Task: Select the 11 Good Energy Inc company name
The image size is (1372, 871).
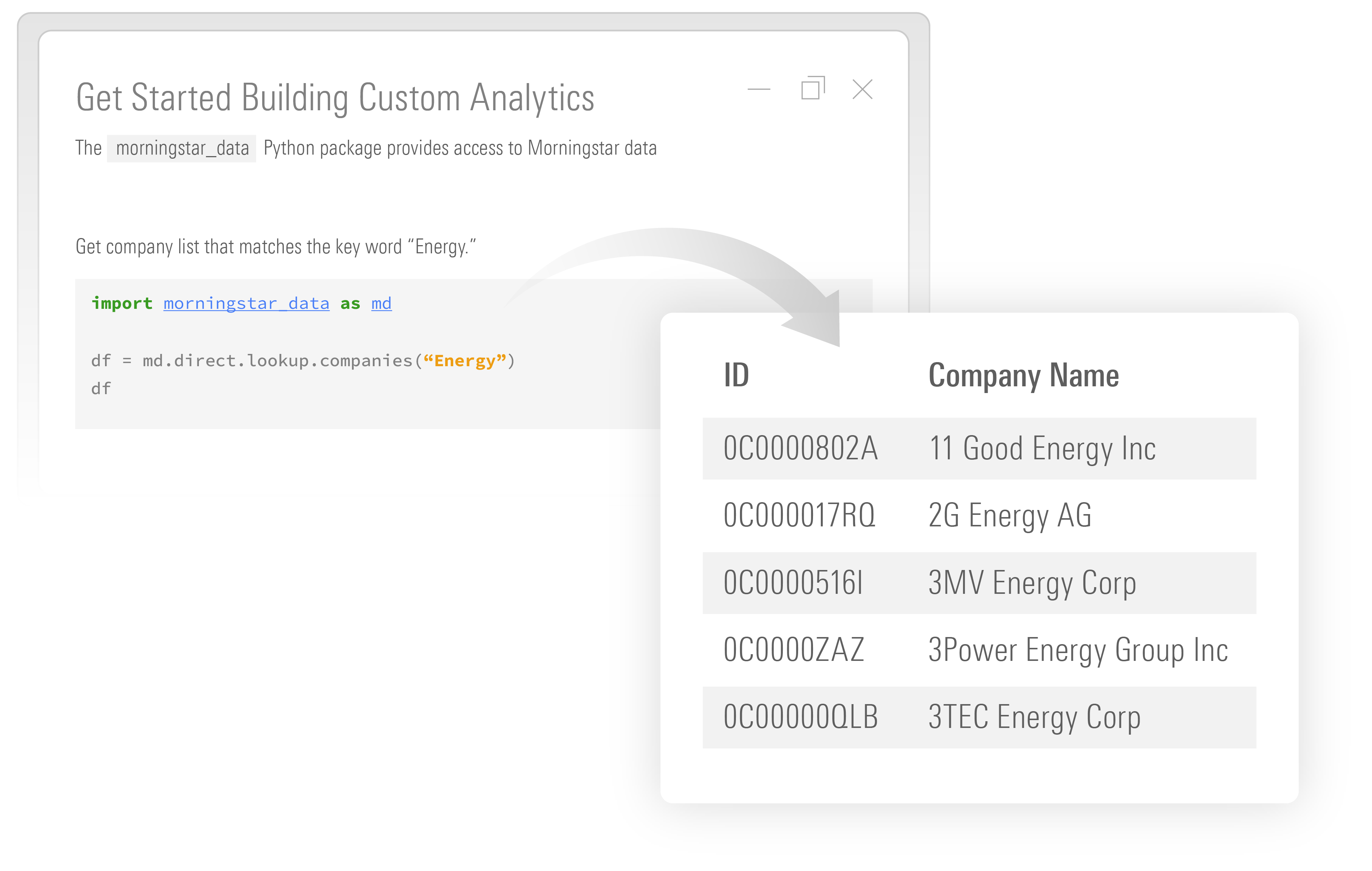Action: pos(1042,449)
